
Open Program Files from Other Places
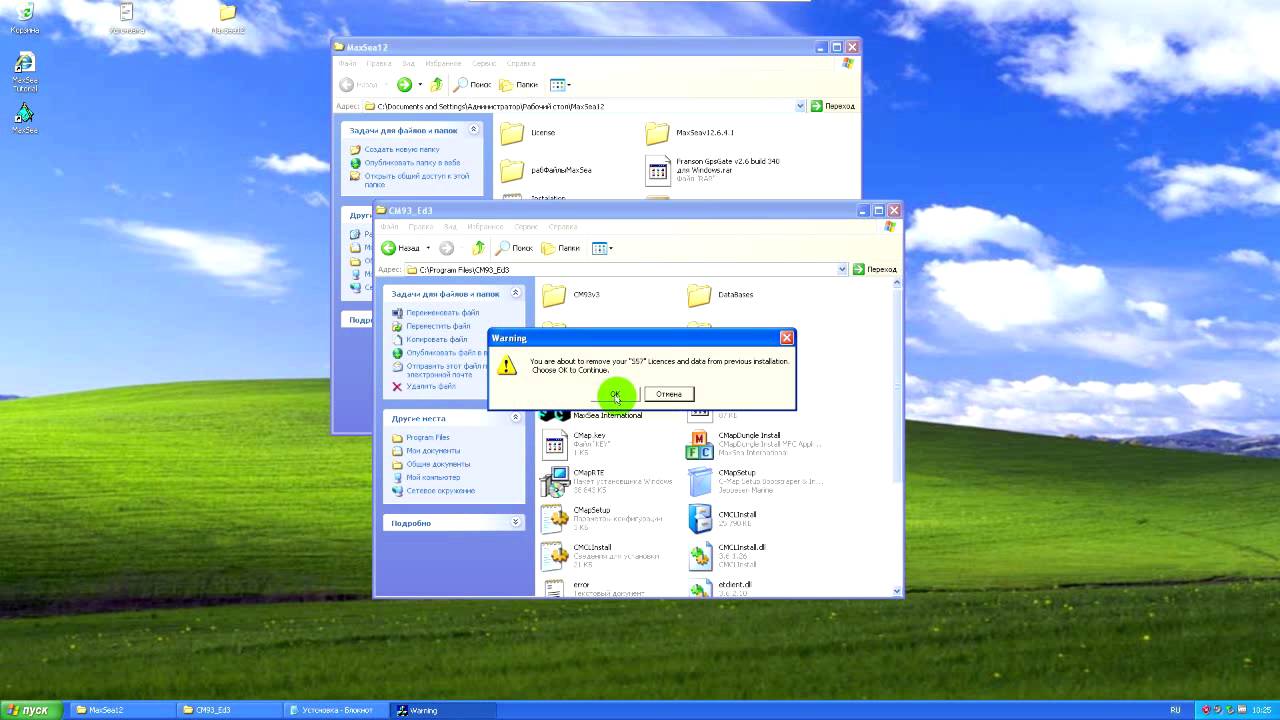[x=428, y=438]
